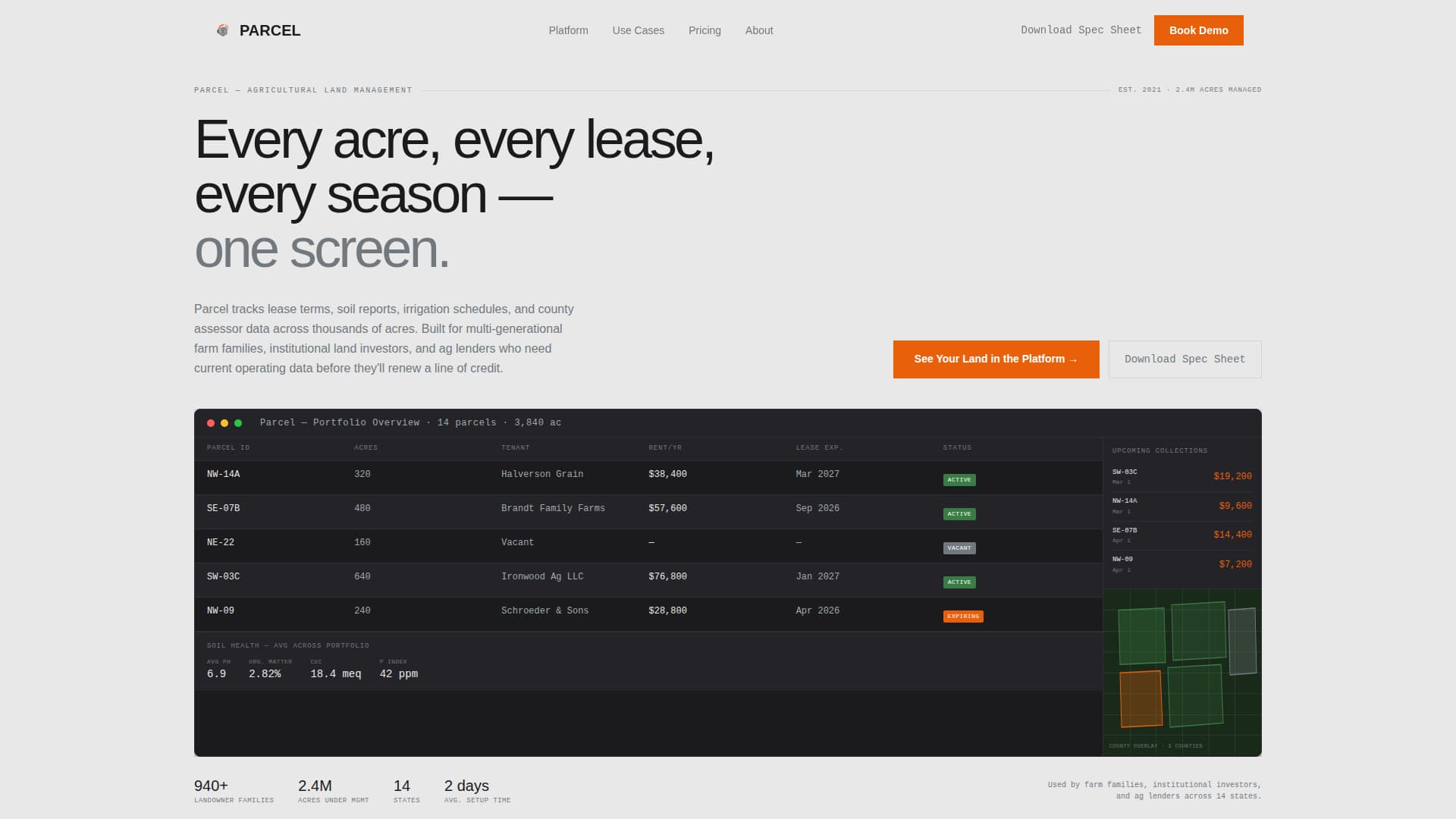Open the Use Cases nav item

click(638, 30)
